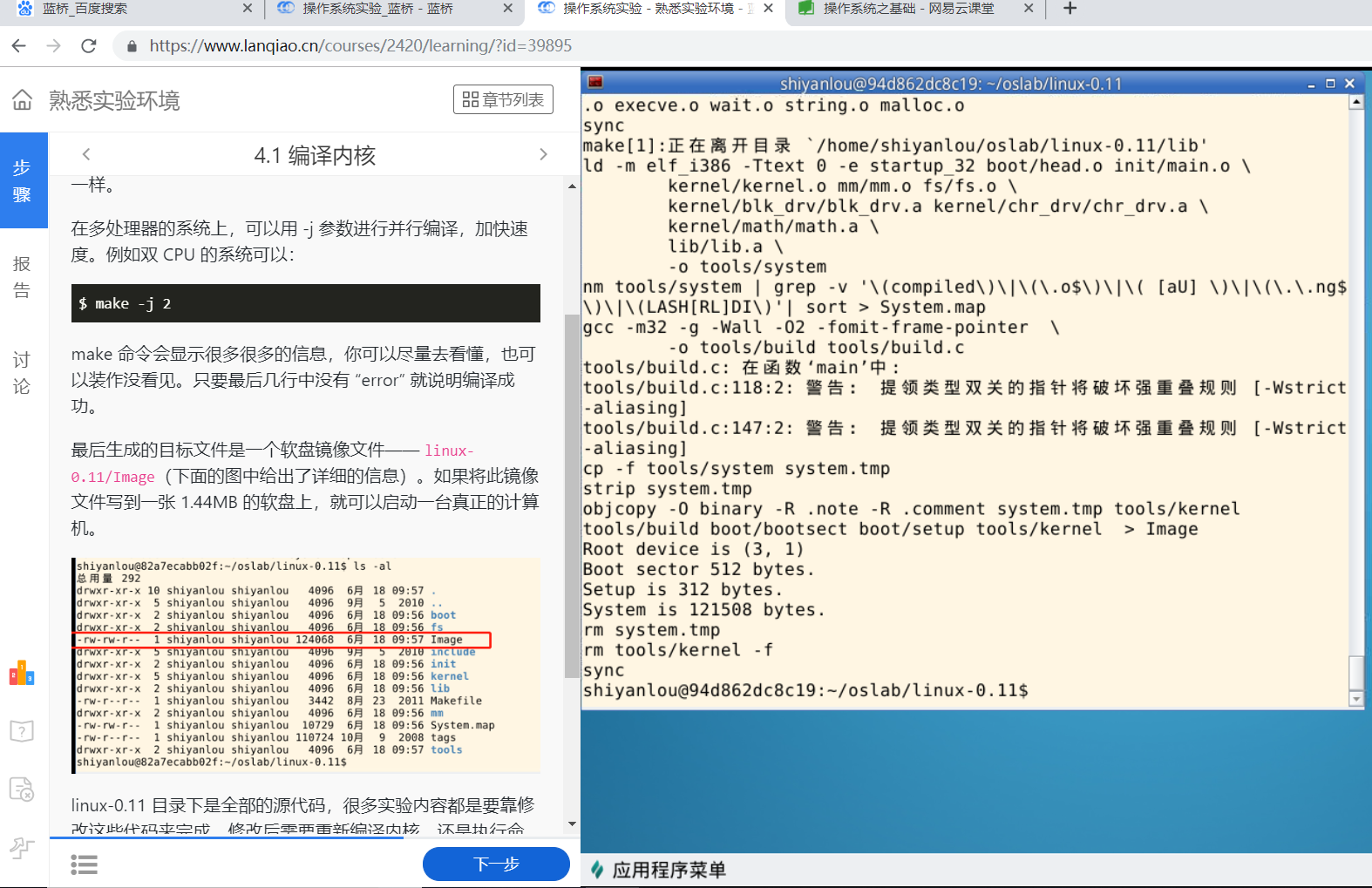Open the step list icon at bottom
Viewport: 1372px width, 888px height.
tap(84, 864)
